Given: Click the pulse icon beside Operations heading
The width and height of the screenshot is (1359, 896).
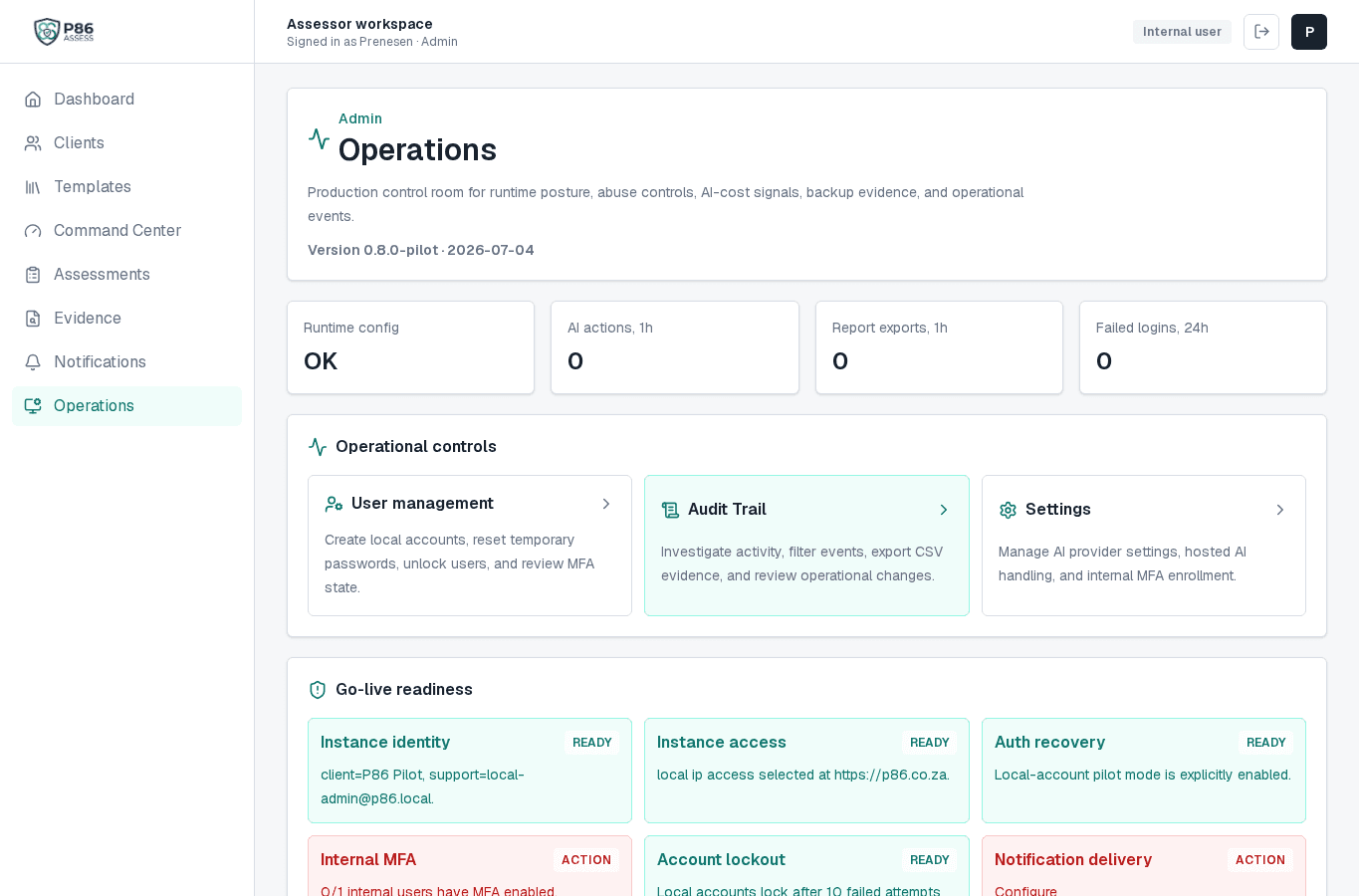Looking at the screenshot, I should click(x=319, y=138).
